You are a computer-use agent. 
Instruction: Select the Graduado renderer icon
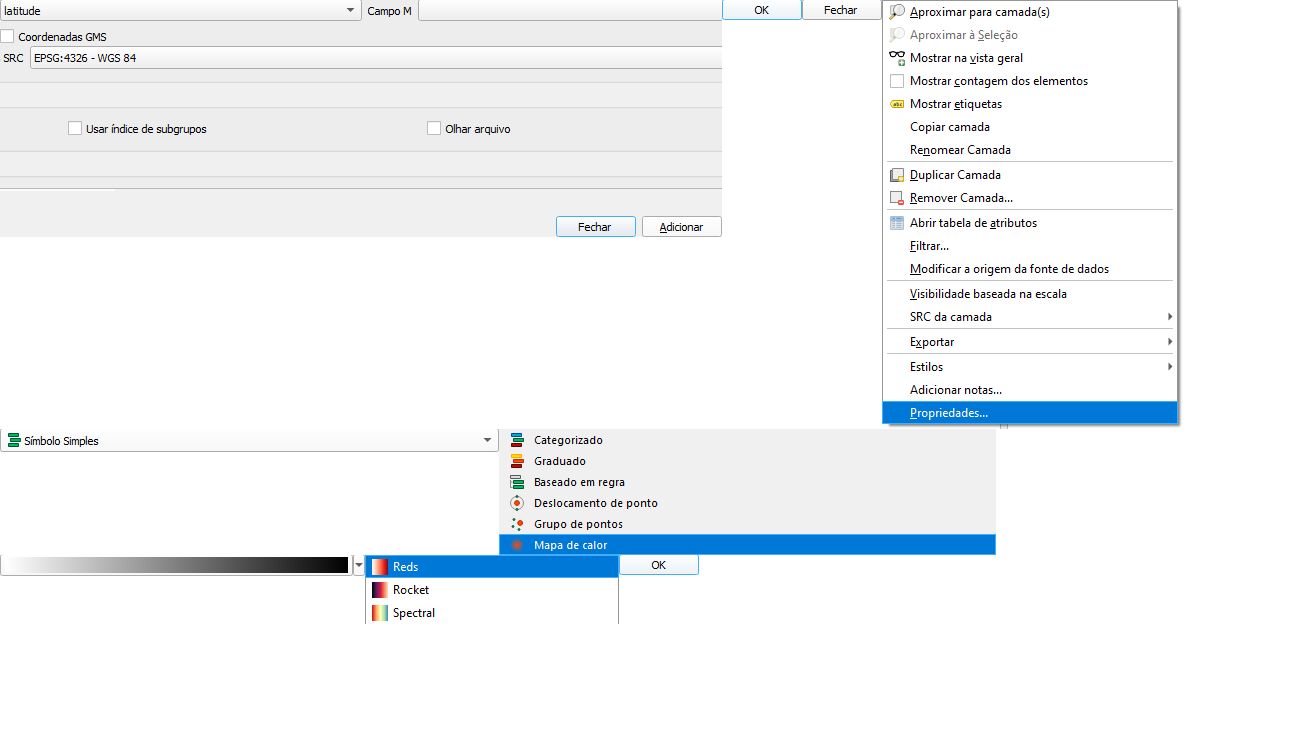(517, 461)
